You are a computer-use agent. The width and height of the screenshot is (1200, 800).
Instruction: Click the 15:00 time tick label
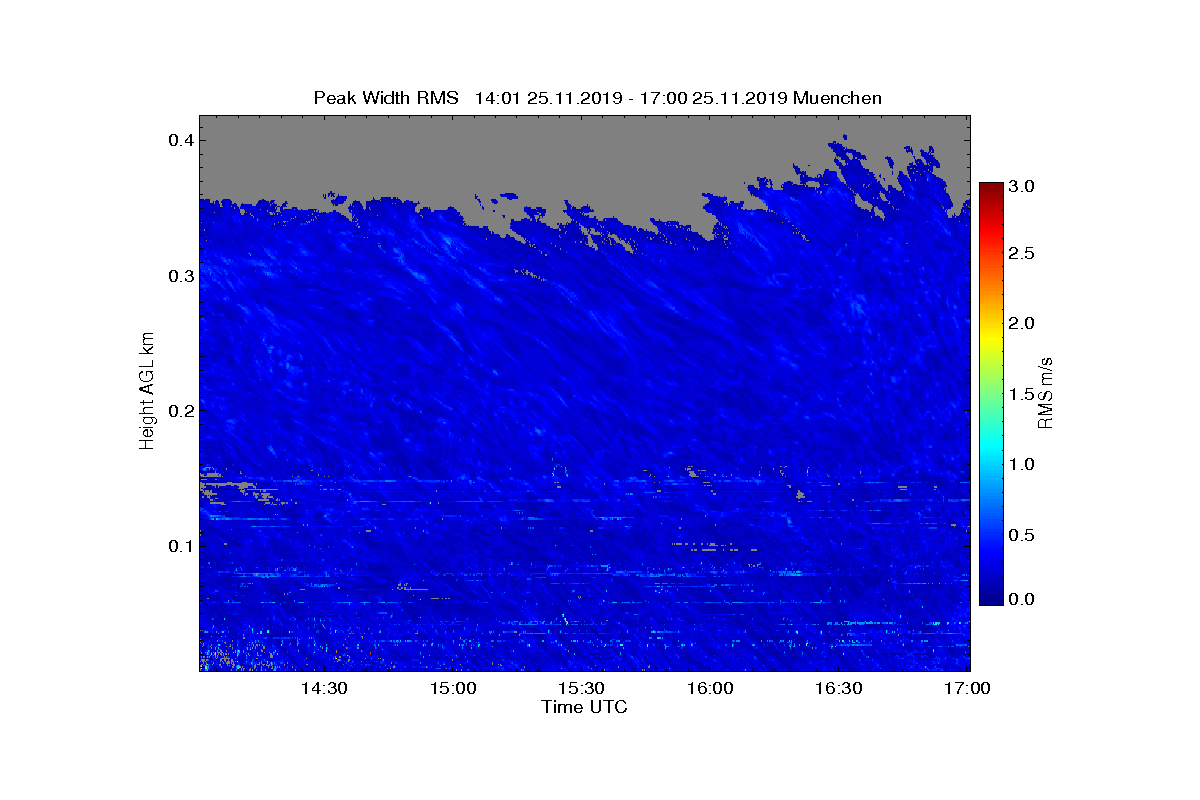click(x=453, y=689)
